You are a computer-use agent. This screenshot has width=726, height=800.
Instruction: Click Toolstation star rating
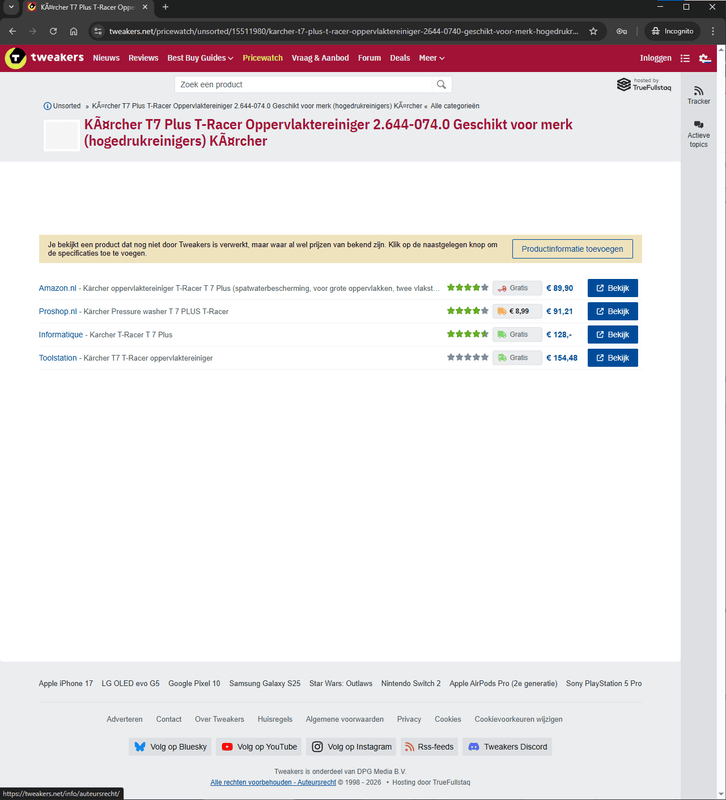[x=467, y=358]
